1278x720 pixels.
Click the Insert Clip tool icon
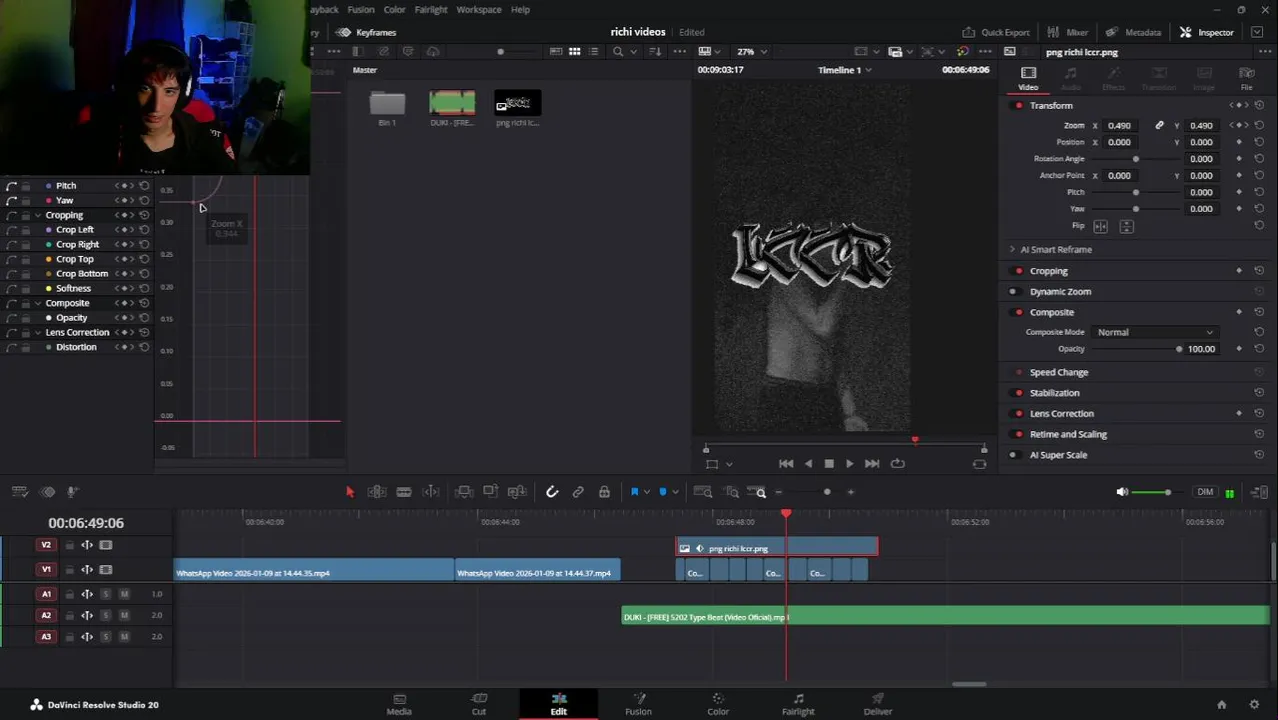(x=464, y=492)
